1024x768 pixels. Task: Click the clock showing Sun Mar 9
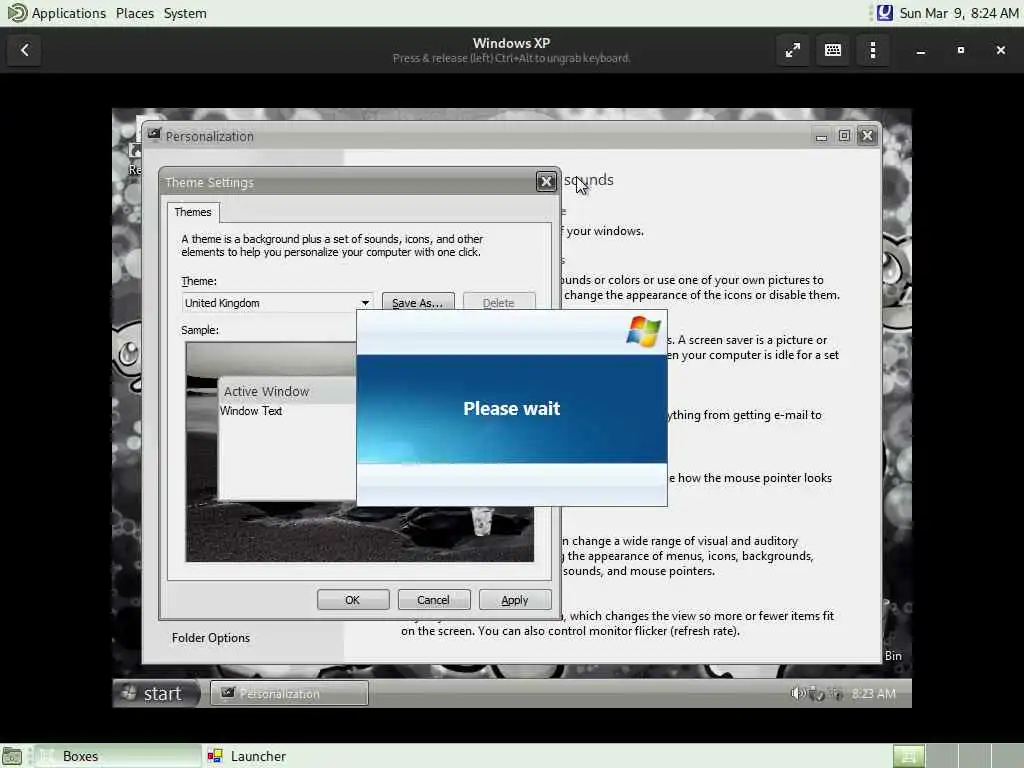click(959, 13)
